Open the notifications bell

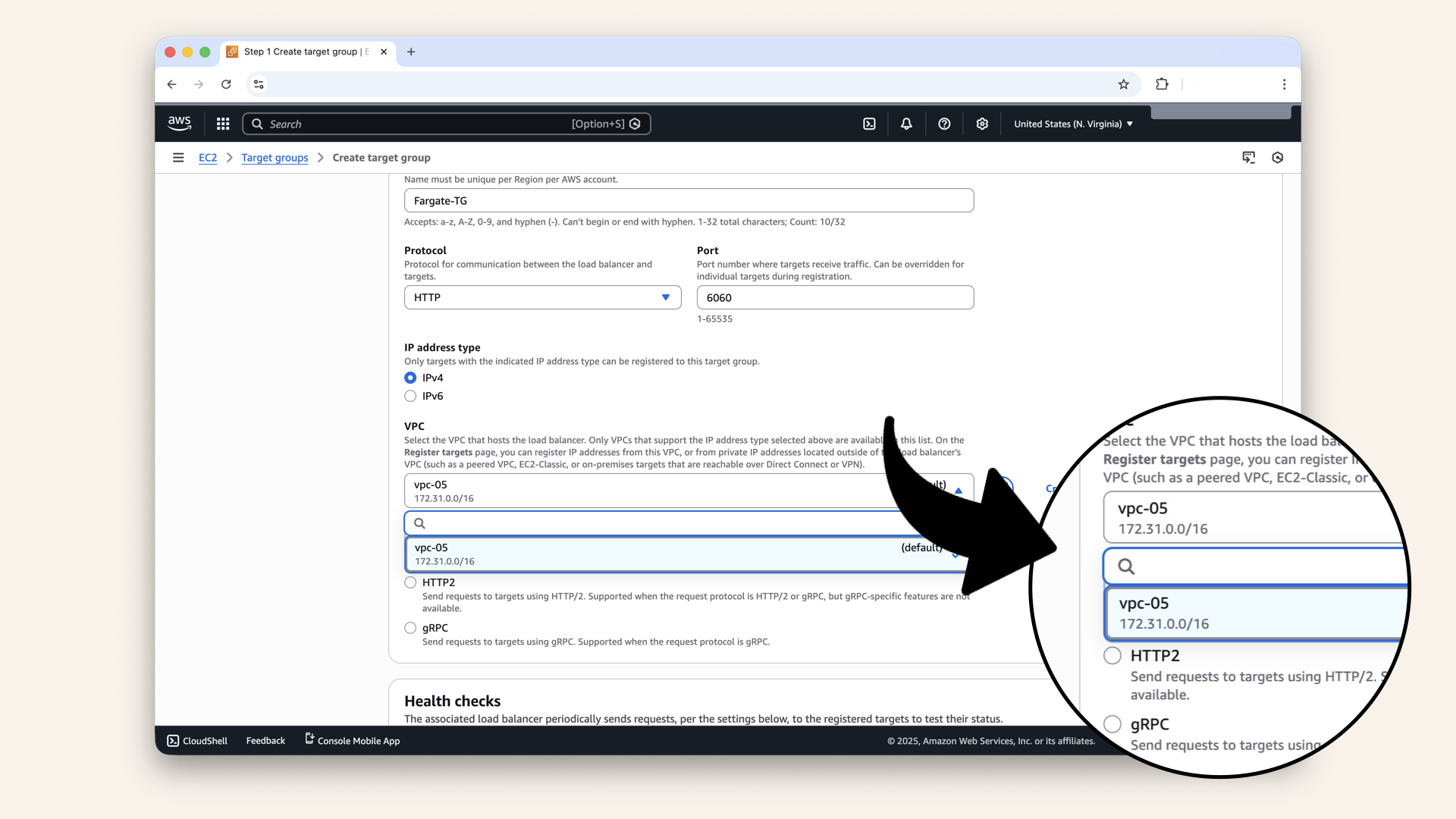[906, 124]
